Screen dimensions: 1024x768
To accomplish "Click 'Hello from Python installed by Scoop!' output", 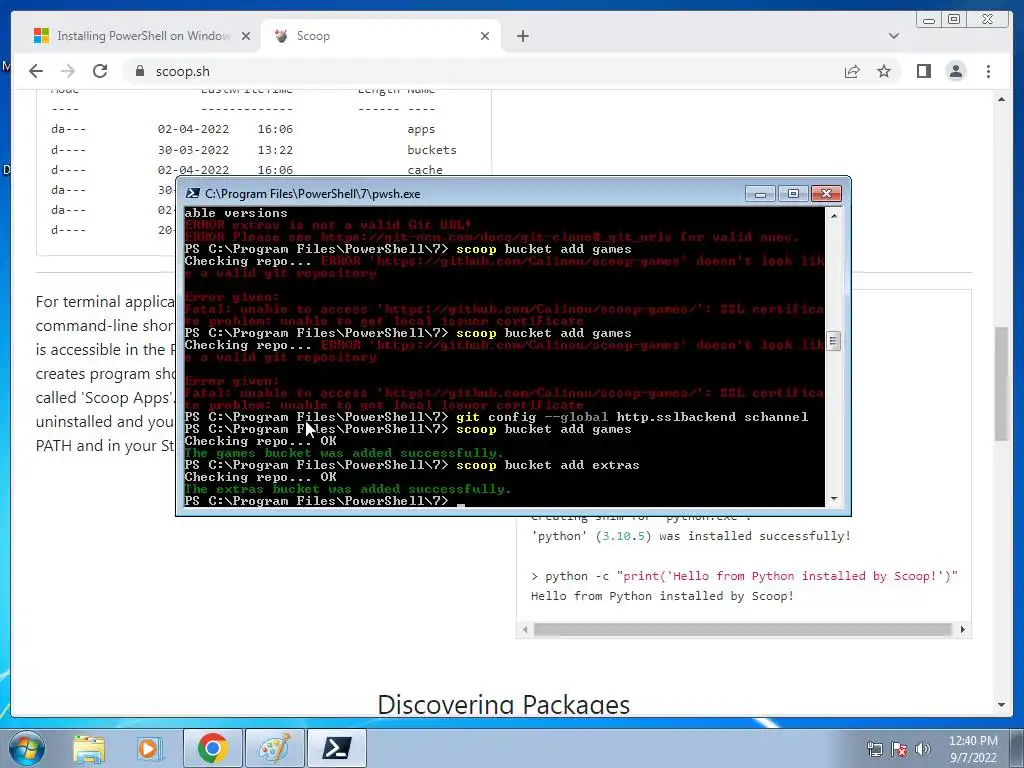I will [x=662, y=596].
